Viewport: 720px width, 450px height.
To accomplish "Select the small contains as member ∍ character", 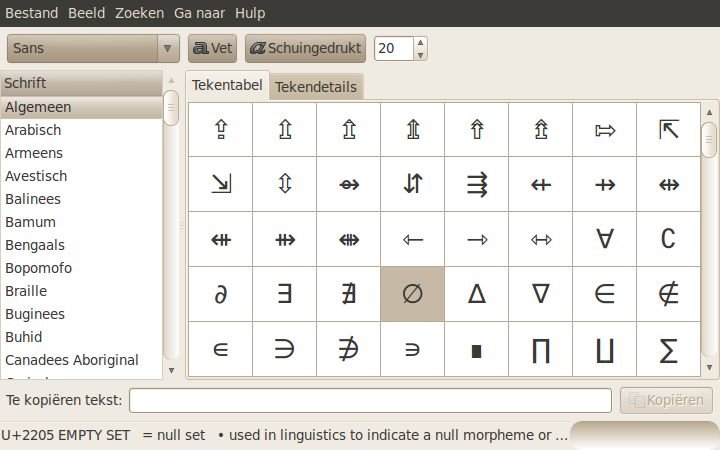I will 412,349.
